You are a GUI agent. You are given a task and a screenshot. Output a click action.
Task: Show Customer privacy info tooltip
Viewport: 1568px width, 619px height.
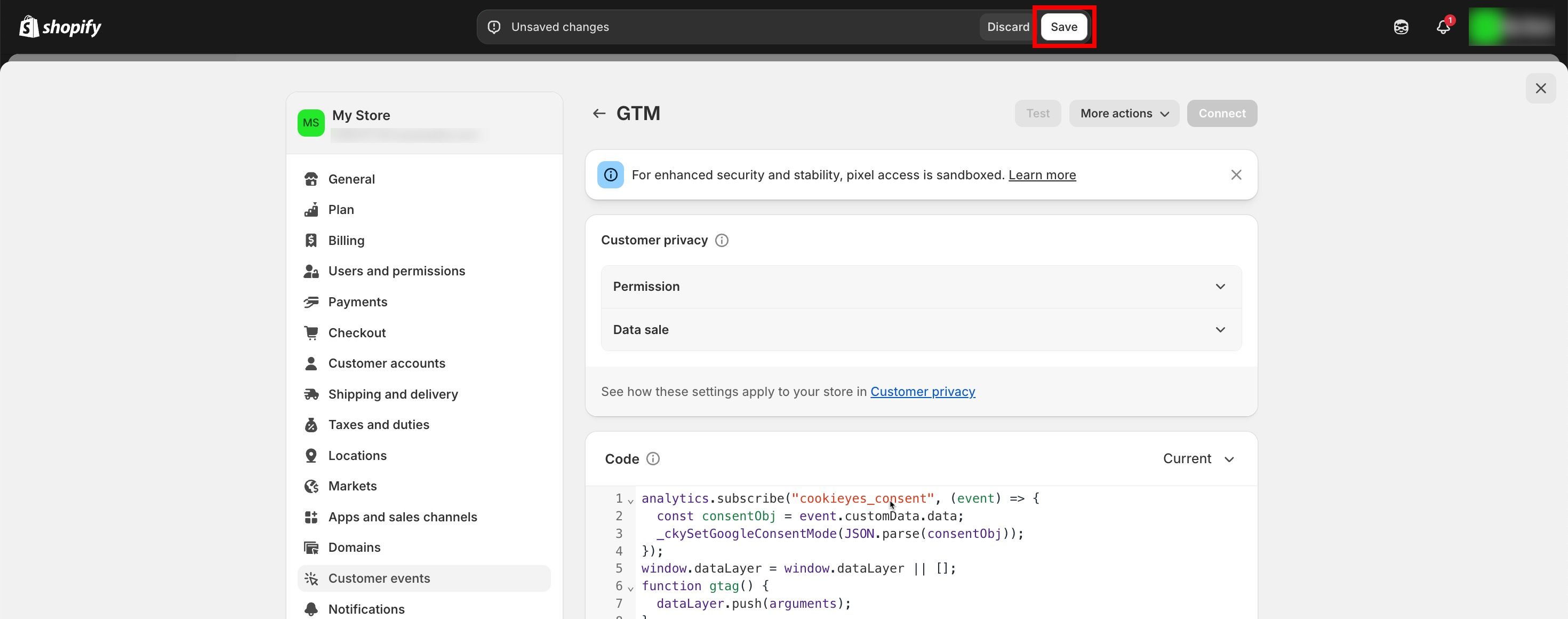(x=722, y=241)
